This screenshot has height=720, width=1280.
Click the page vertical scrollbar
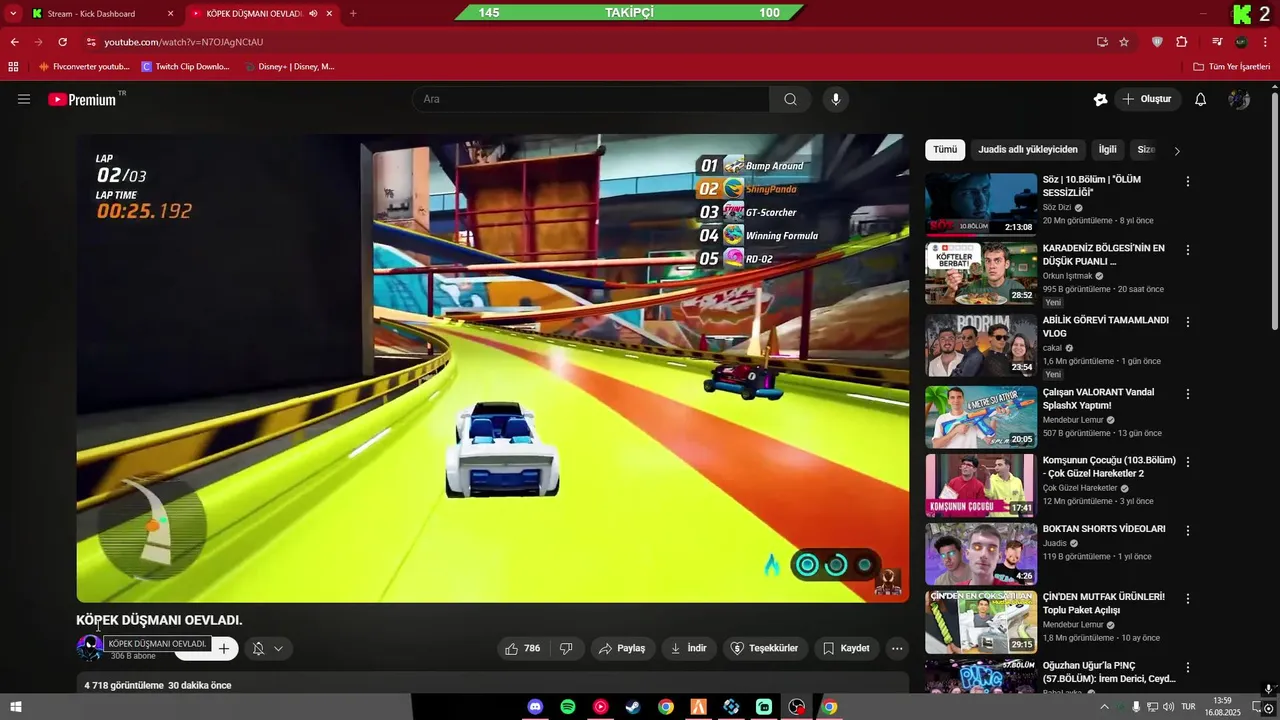1274,210
